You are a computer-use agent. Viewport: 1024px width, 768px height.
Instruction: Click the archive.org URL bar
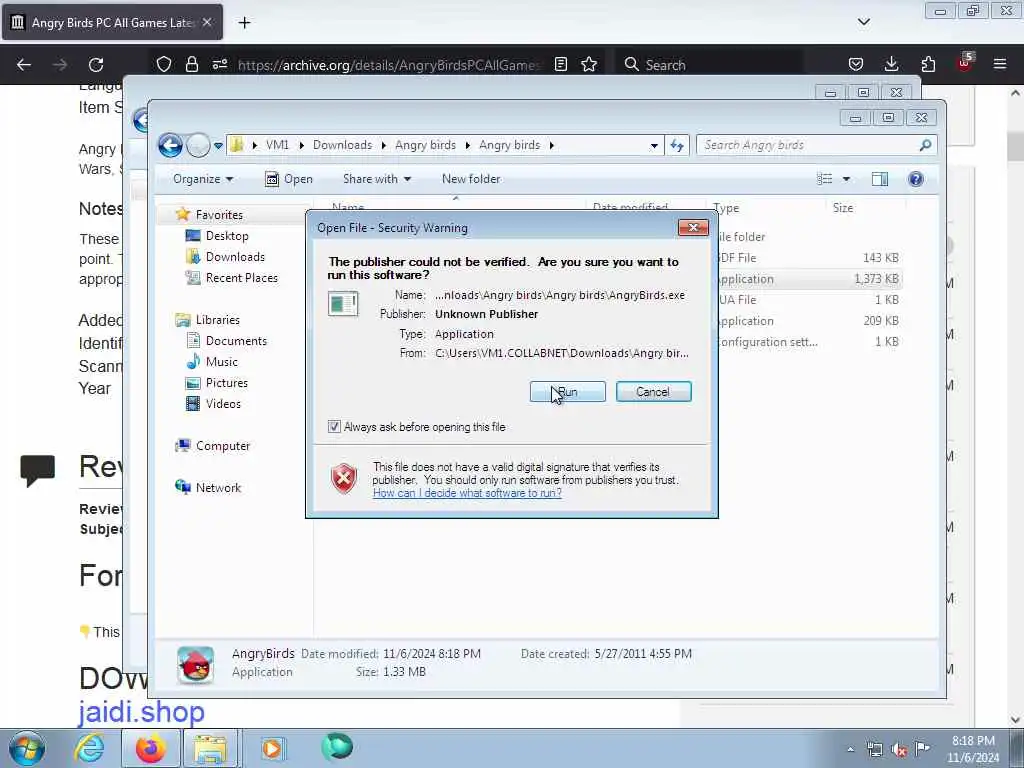(389, 65)
